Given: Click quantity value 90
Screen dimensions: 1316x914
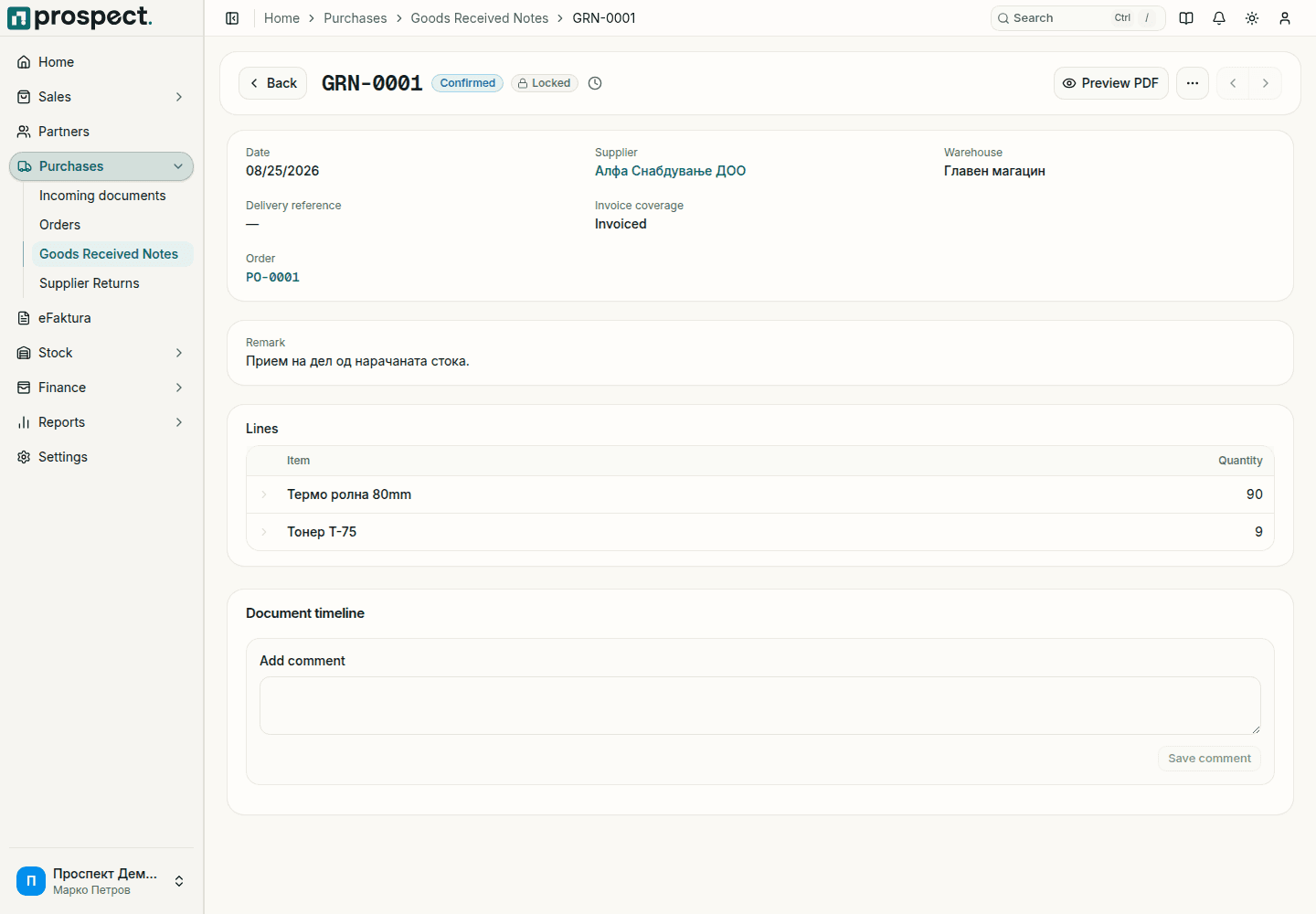Looking at the screenshot, I should coord(1255,494).
